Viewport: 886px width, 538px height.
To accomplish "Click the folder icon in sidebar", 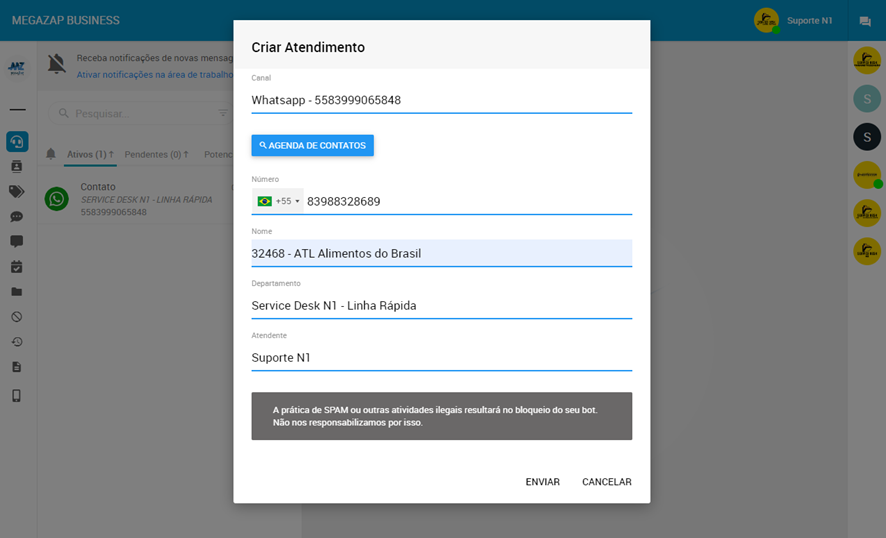I will coord(17,292).
